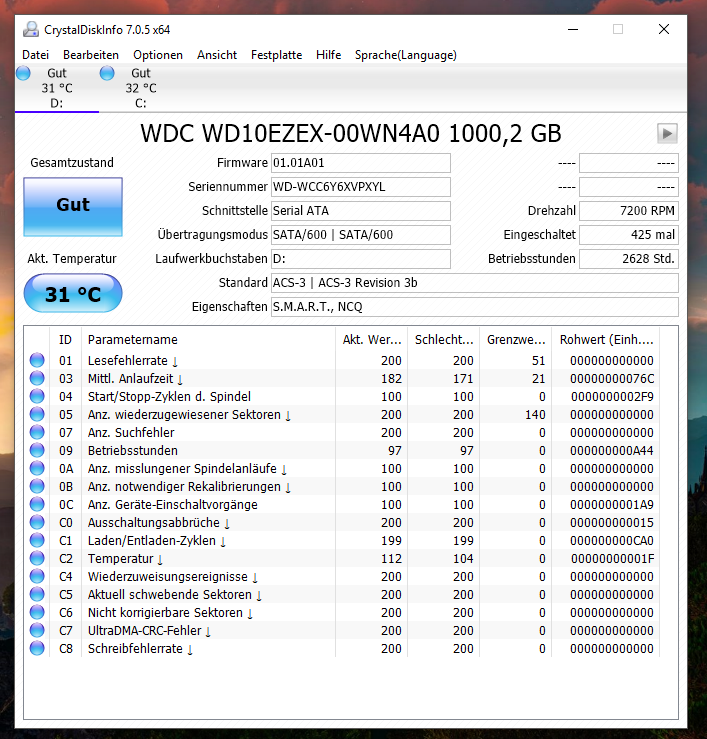Screen dimensions: 707x739
Task: Click status orb for Lesefehlerrate row
Action: click(37, 360)
